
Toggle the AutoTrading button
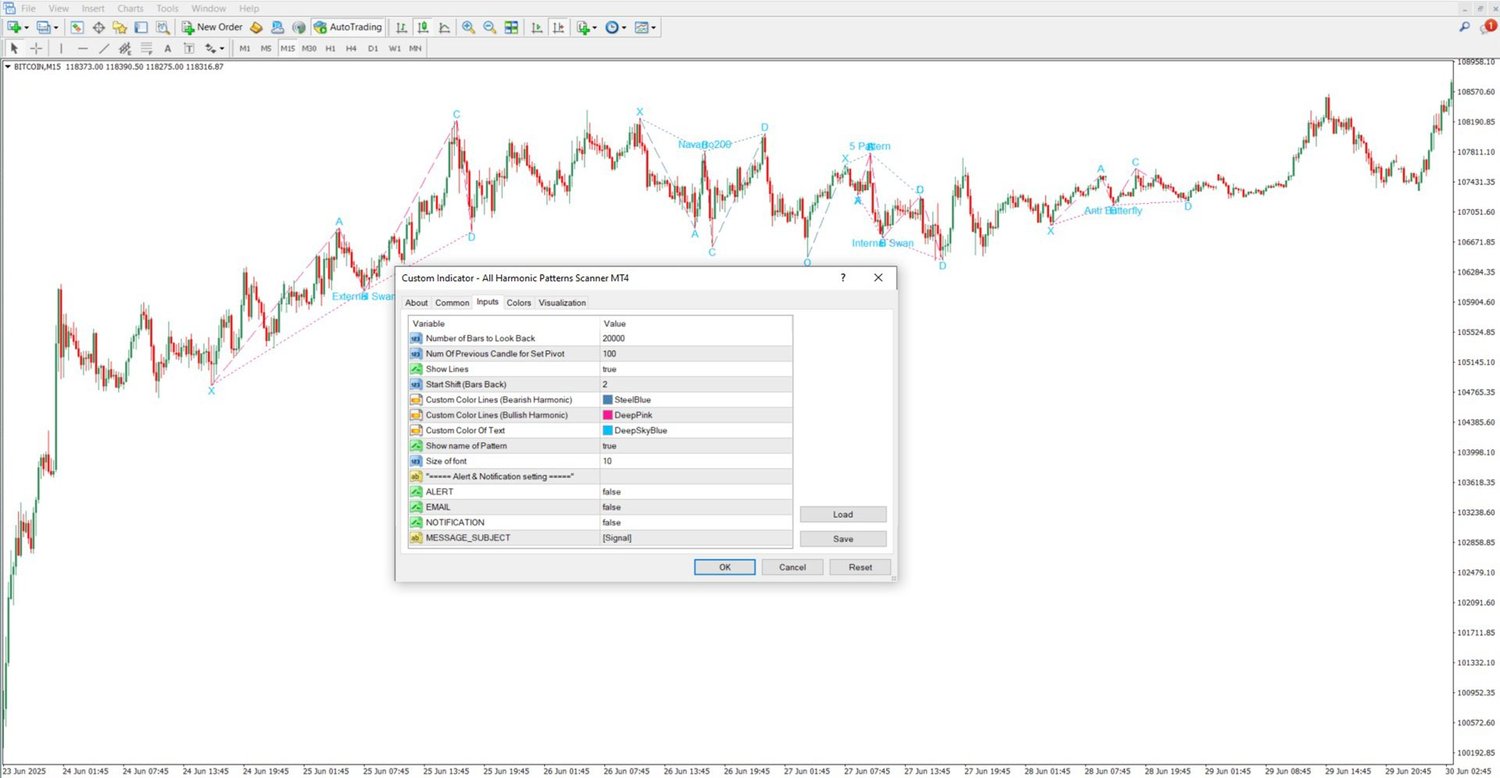[348, 27]
